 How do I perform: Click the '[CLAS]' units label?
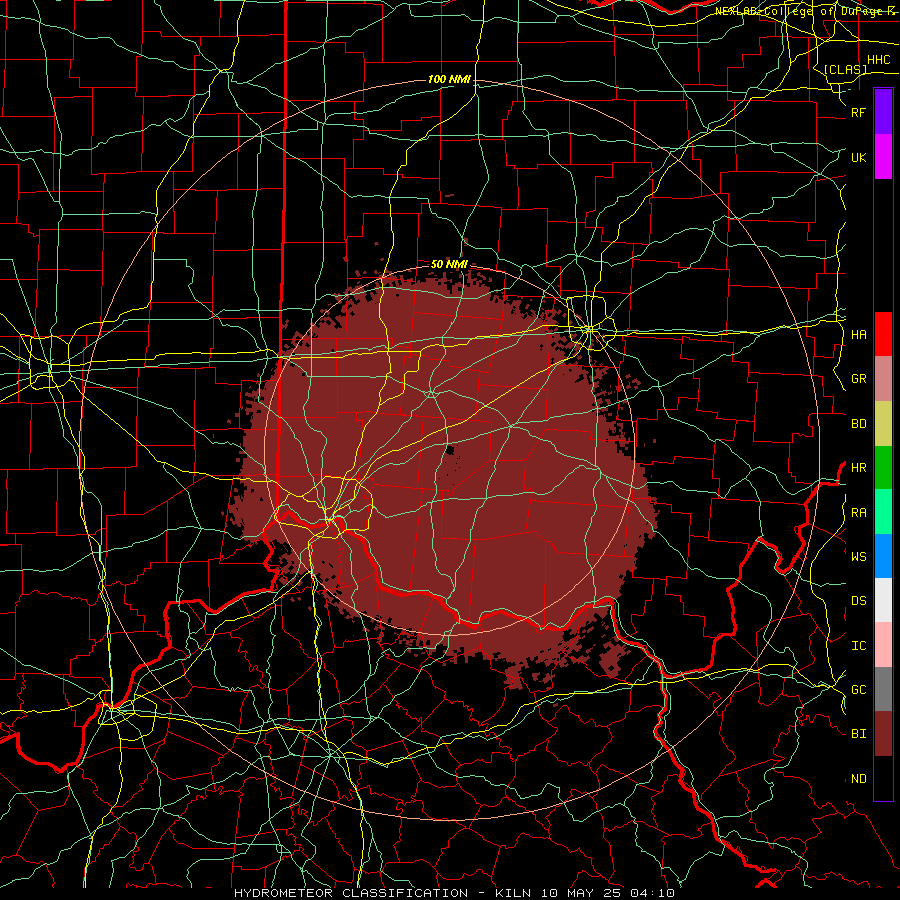pyautogui.click(x=845, y=69)
